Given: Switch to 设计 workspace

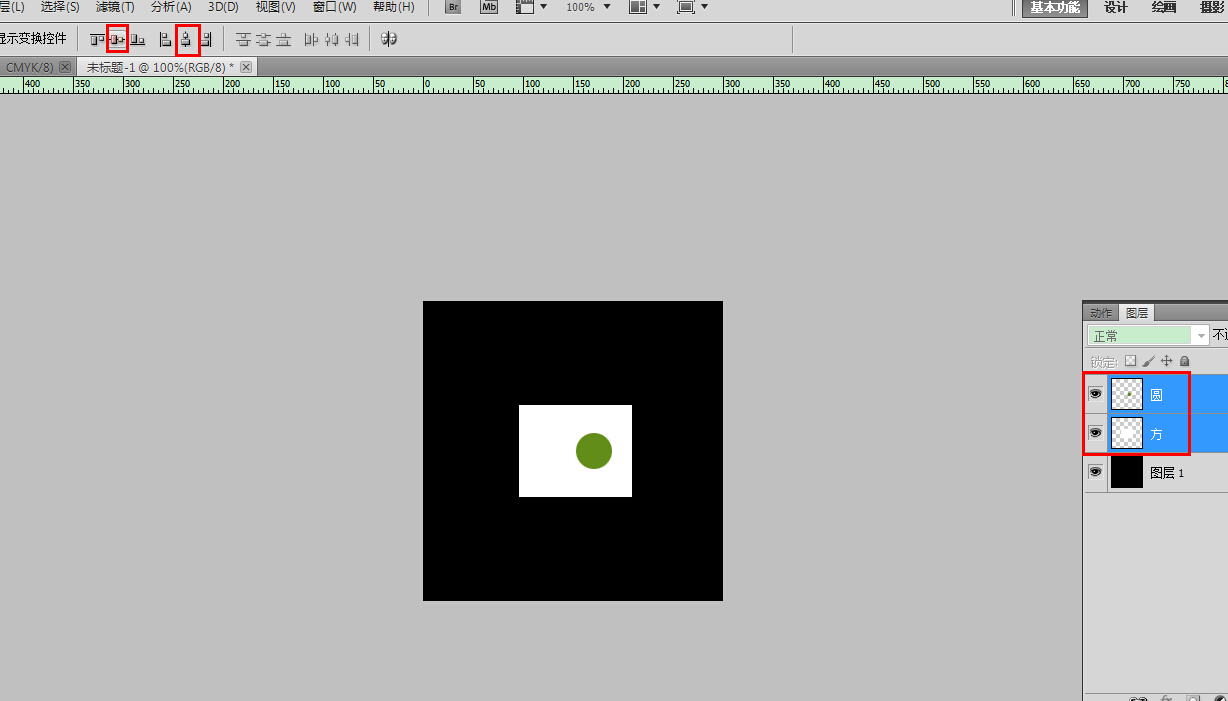Looking at the screenshot, I should tap(1116, 7).
